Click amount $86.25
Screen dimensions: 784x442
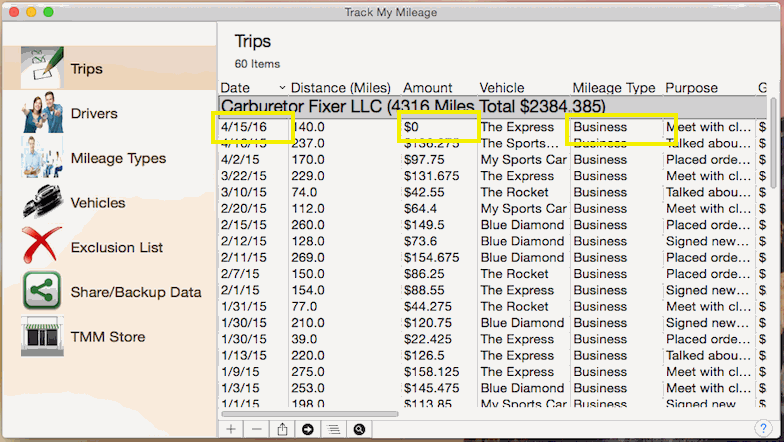coord(424,274)
